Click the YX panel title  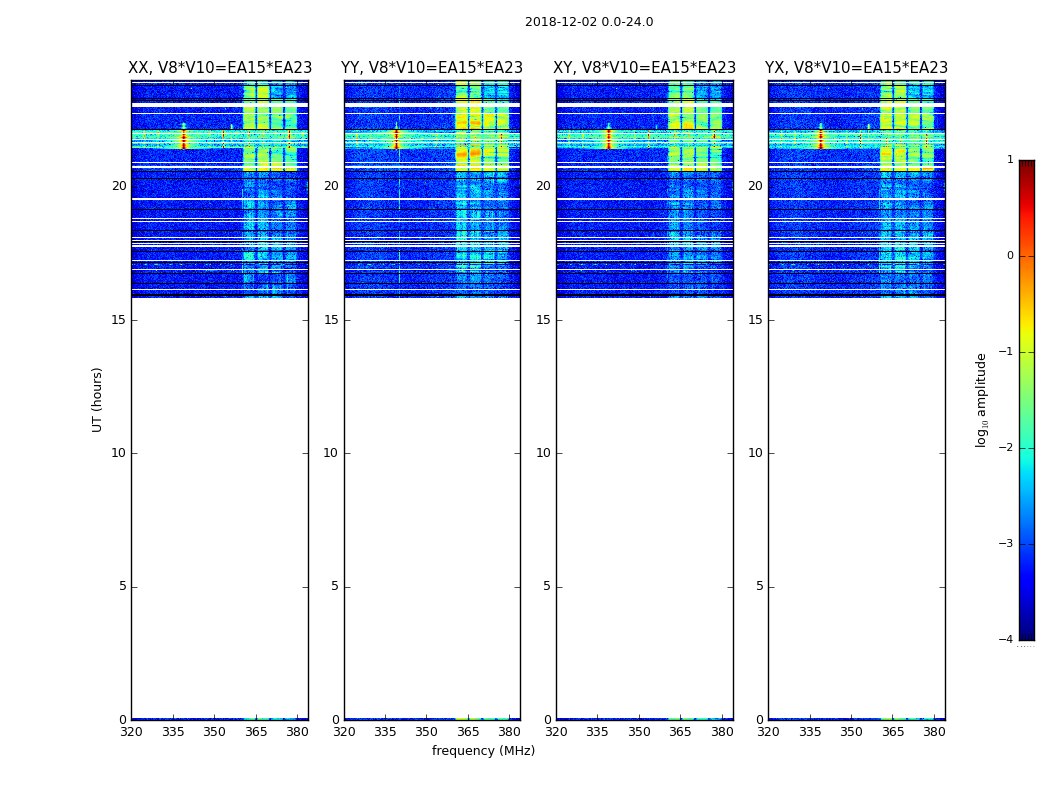[x=856, y=68]
